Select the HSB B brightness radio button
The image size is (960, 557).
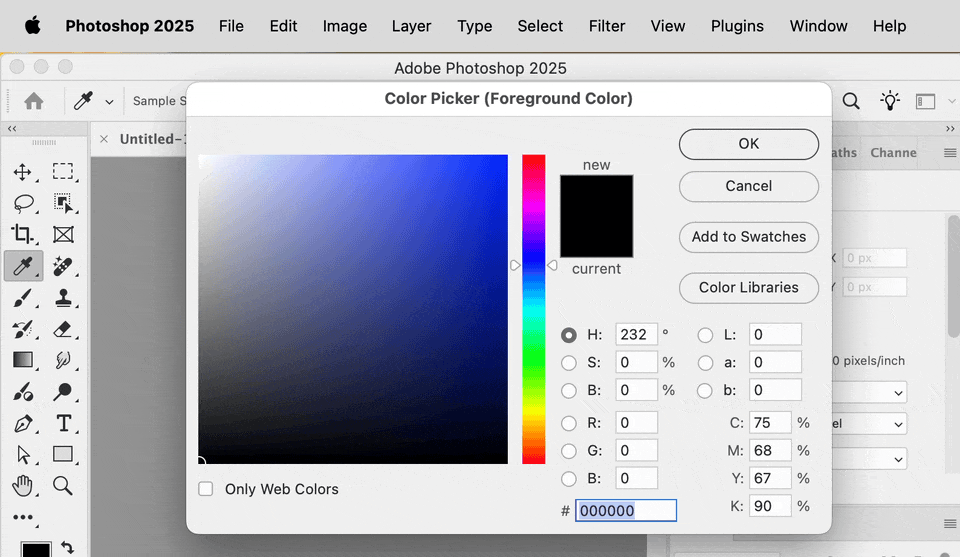569,391
